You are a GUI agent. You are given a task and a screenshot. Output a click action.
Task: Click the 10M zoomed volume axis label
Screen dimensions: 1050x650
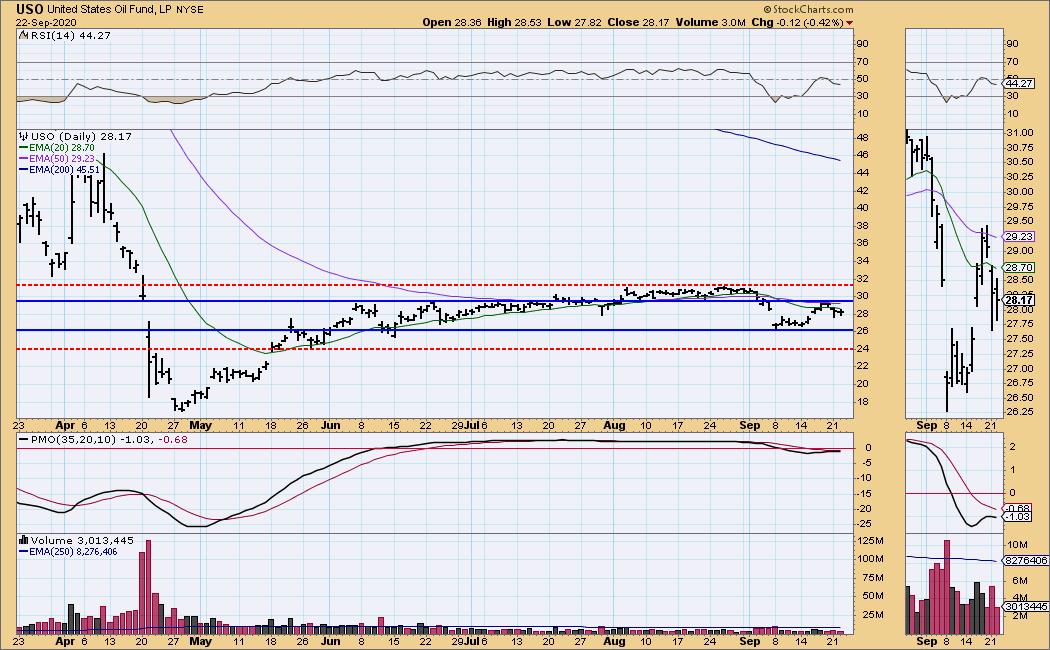coord(1019,545)
